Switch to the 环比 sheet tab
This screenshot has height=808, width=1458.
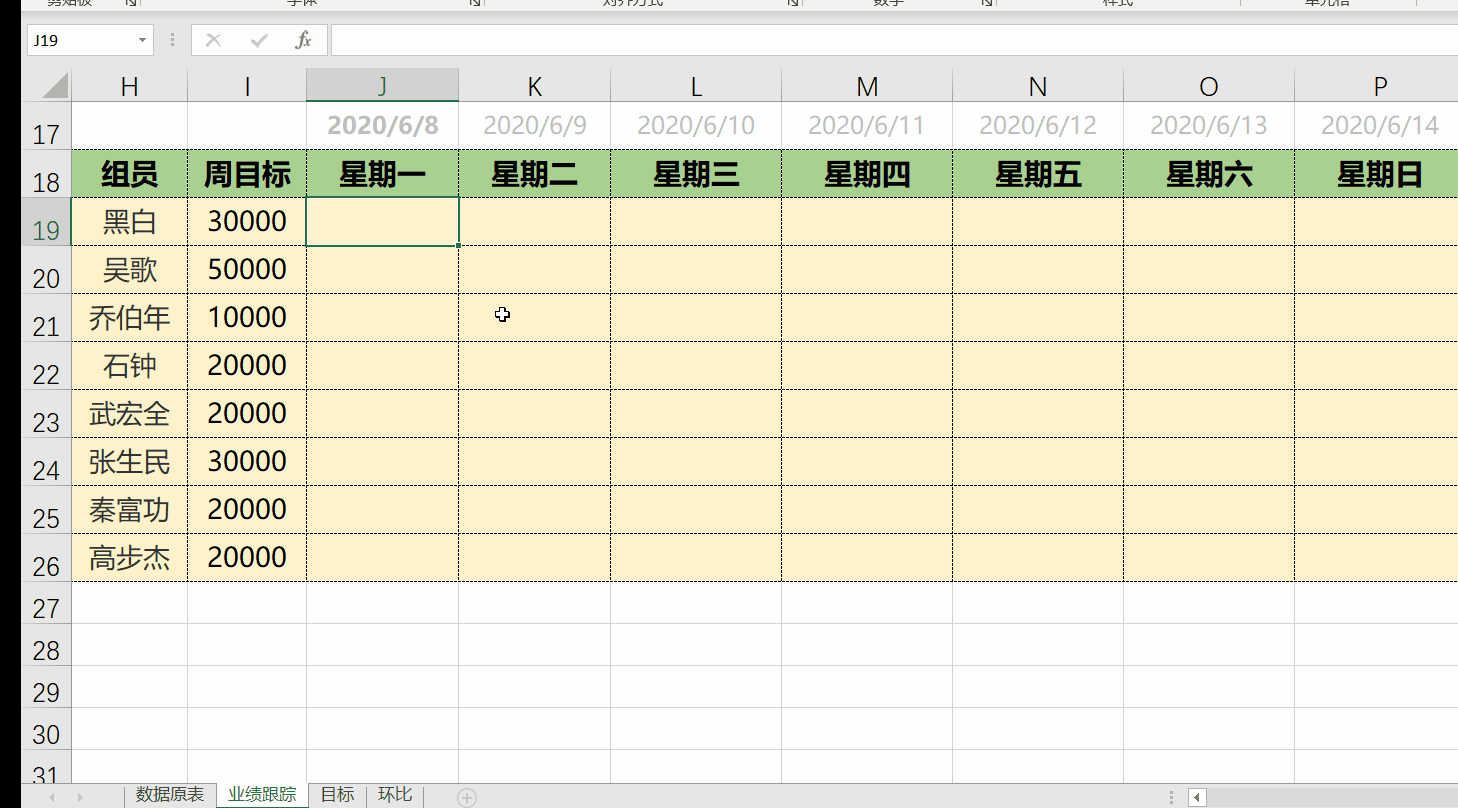coord(395,795)
